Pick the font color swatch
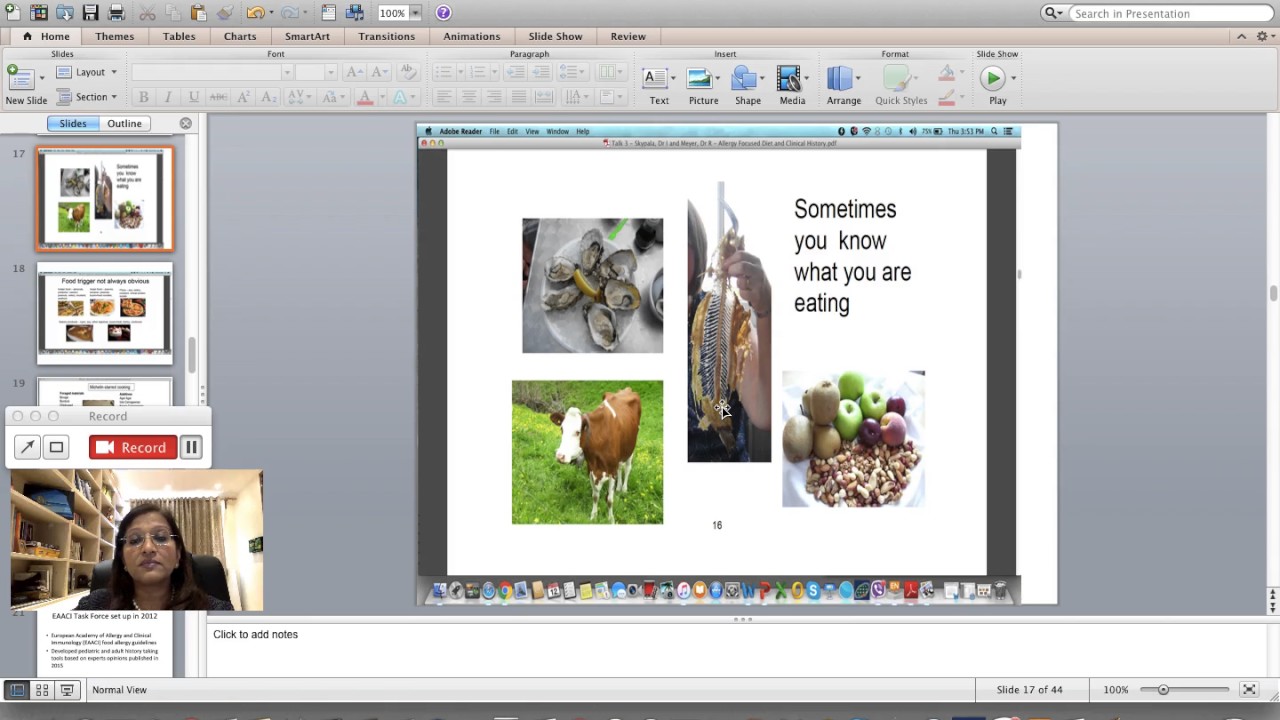 [x=364, y=97]
